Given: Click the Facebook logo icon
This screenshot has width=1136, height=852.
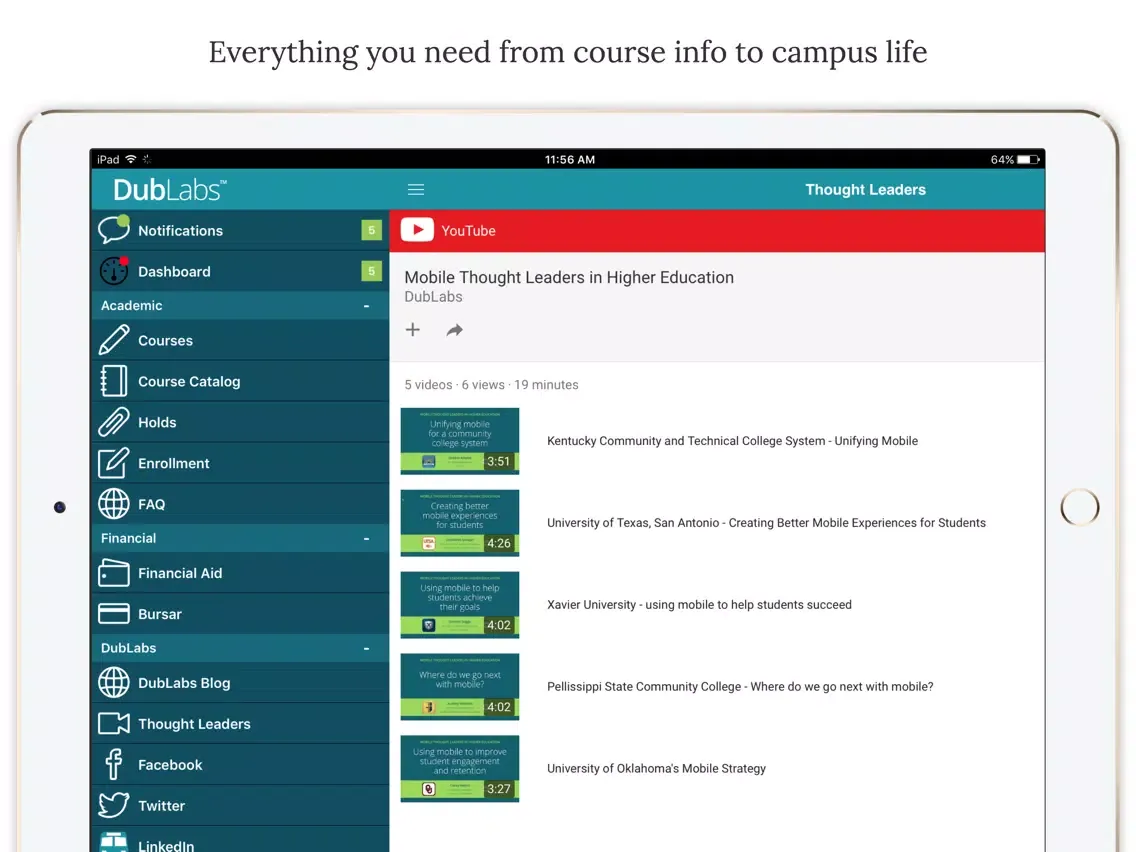Looking at the screenshot, I should click(x=114, y=764).
